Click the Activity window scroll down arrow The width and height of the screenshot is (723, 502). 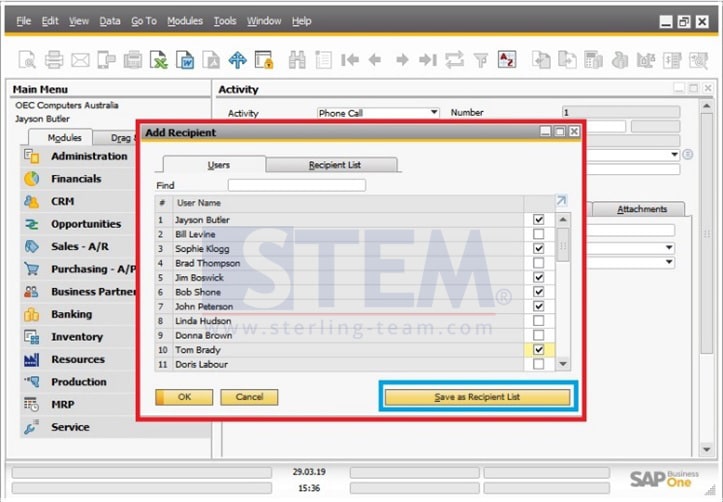coord(706,449)
